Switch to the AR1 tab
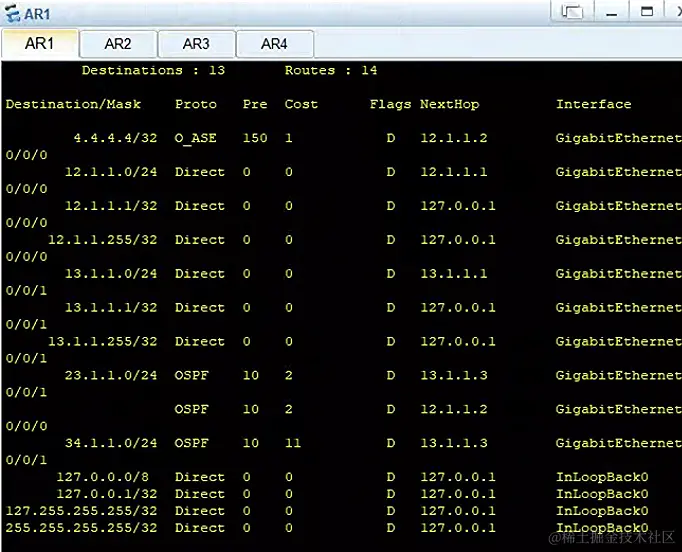This screenshot has width=682, height=552. (40, 43)
